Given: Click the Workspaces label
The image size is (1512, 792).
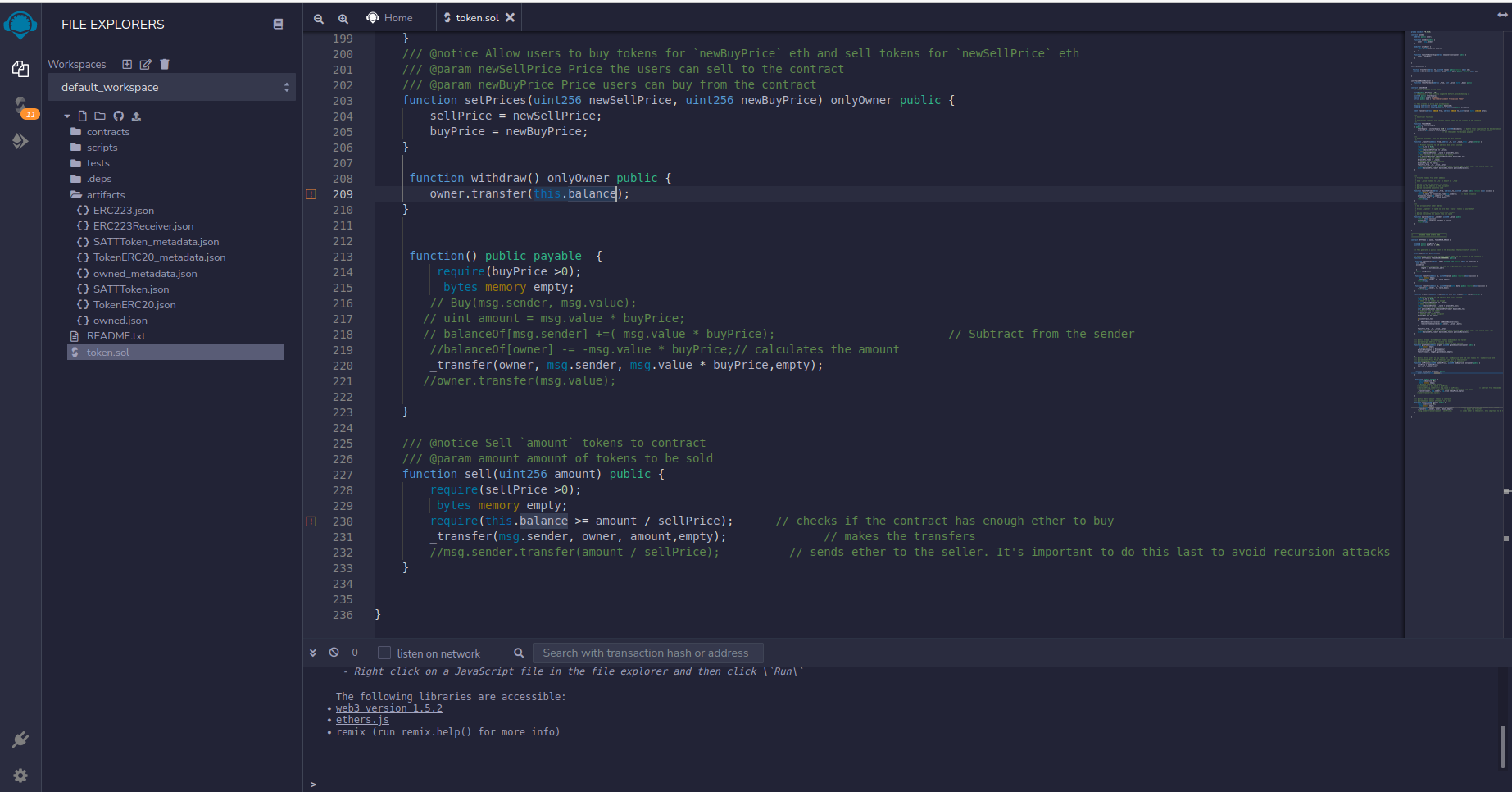Looking at the screenshot, I should [77, 64].
